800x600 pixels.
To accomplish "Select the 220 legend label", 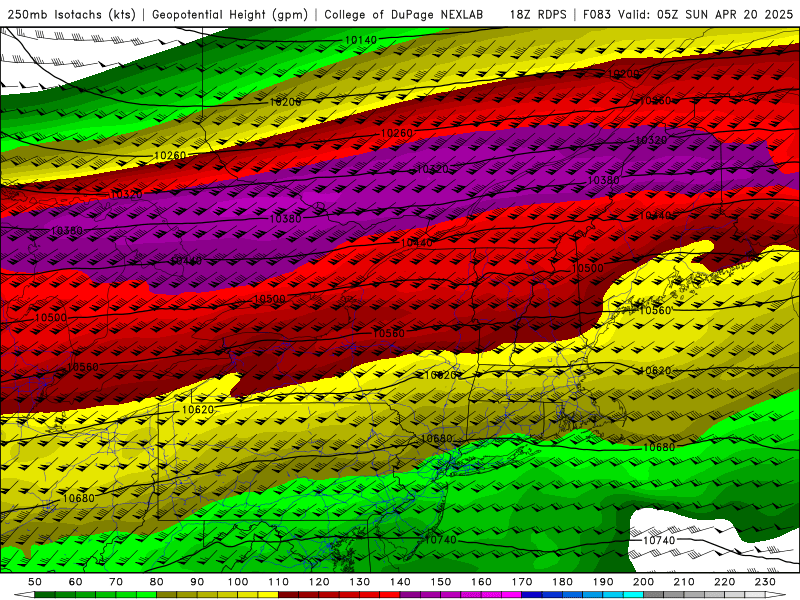I will (724, 582).
